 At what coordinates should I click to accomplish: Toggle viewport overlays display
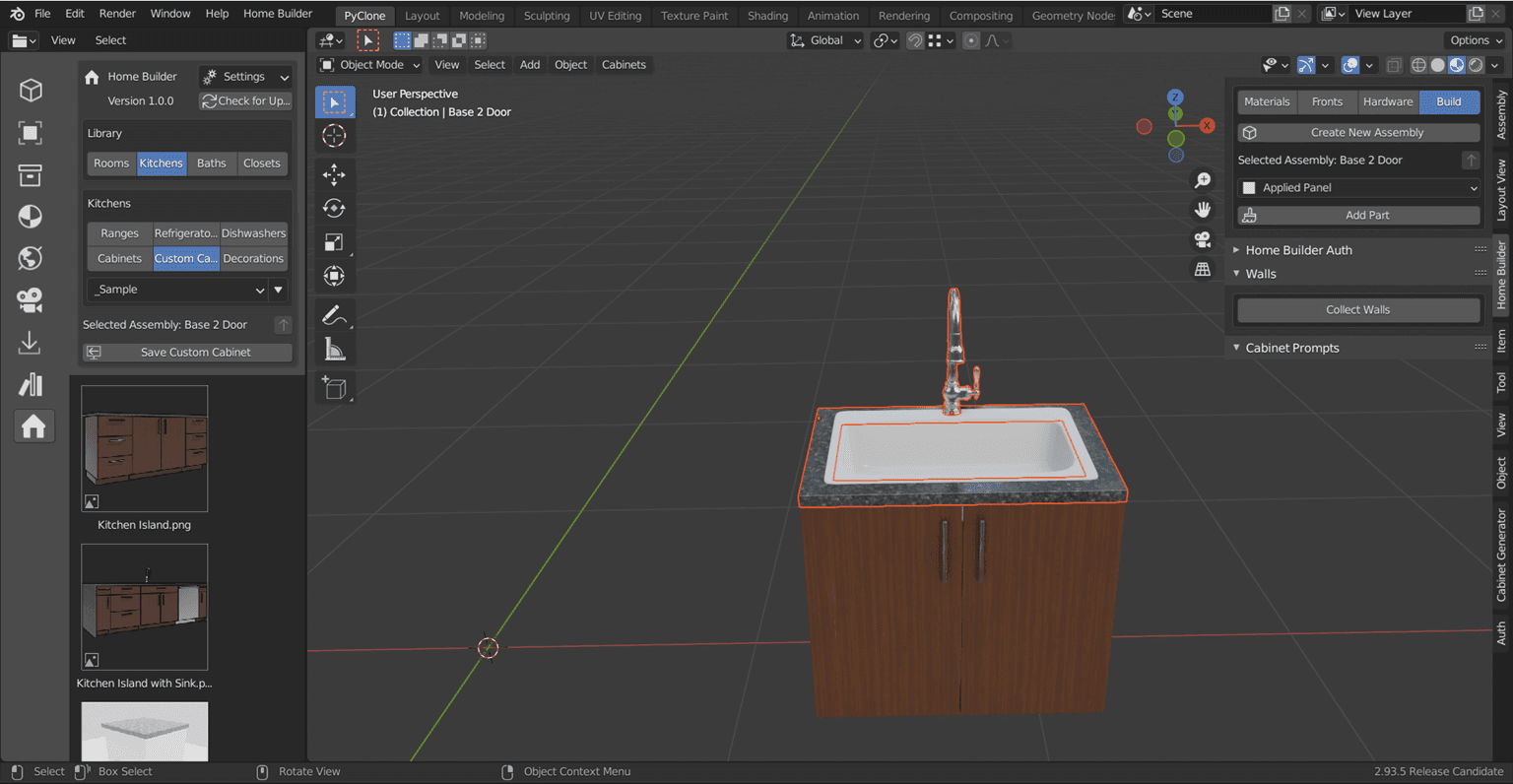click(1350, 65)
